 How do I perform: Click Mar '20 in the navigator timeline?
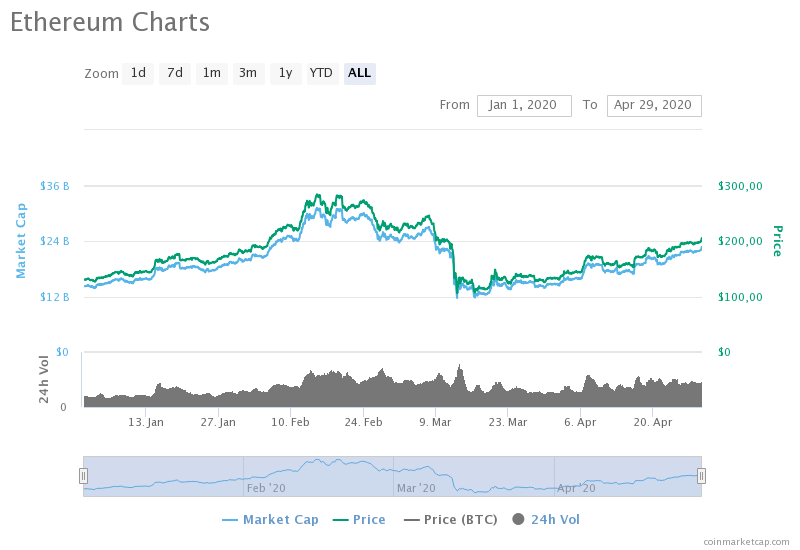click(x=416, y=488)
